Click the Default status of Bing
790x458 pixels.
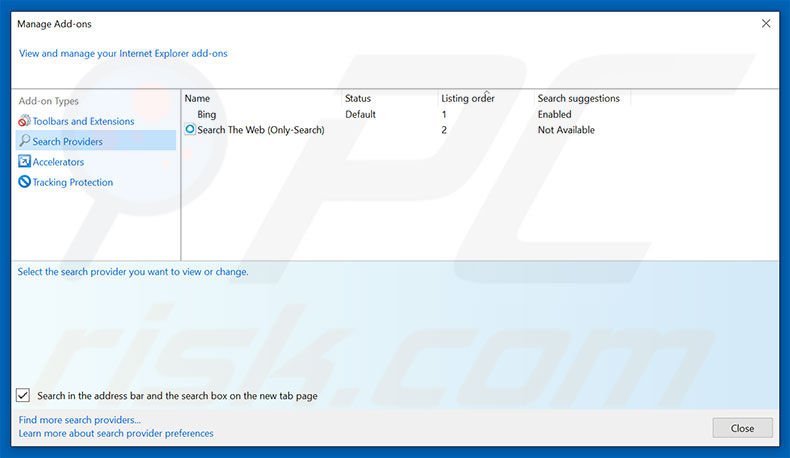point(360,114)
